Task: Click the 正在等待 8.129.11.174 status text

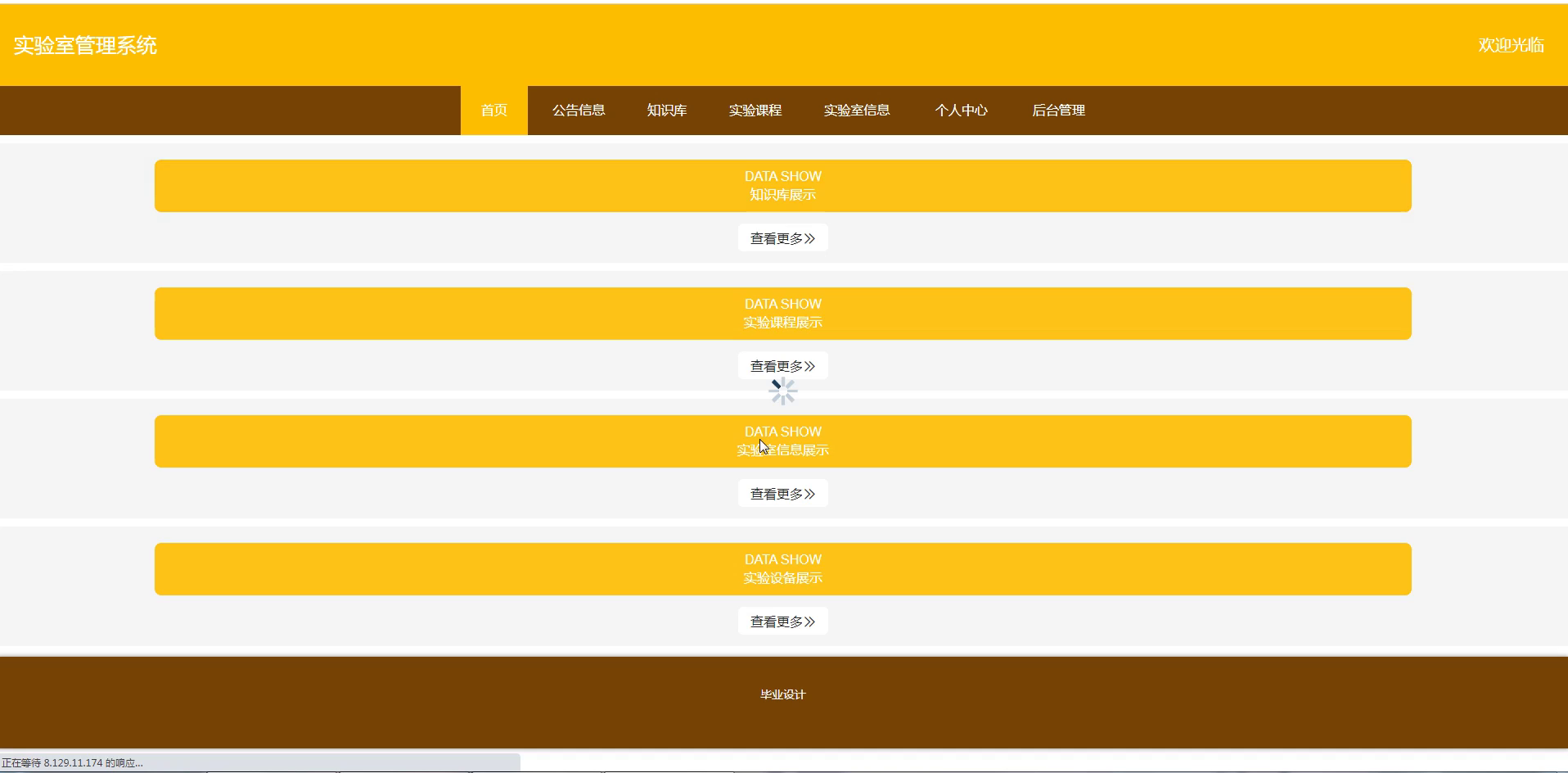Action: [x=72, y=763]
